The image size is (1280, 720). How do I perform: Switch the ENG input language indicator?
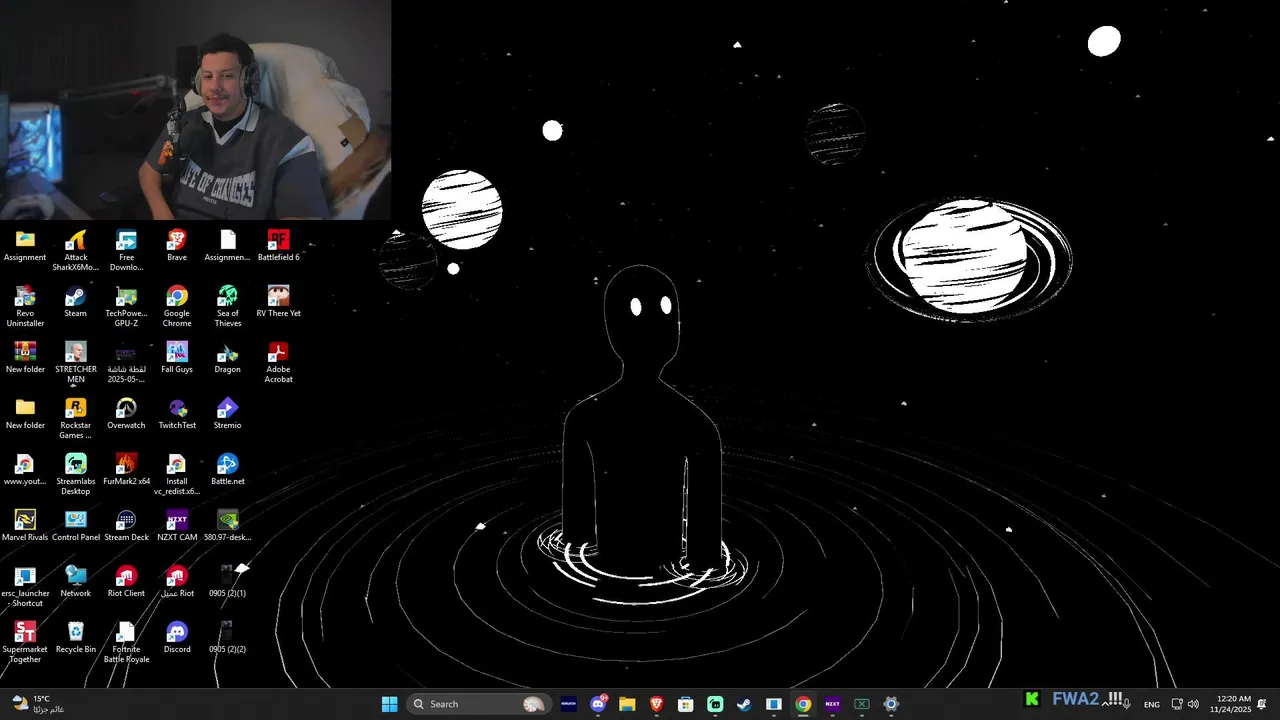pyautogui.click(x=1152, y=705)
